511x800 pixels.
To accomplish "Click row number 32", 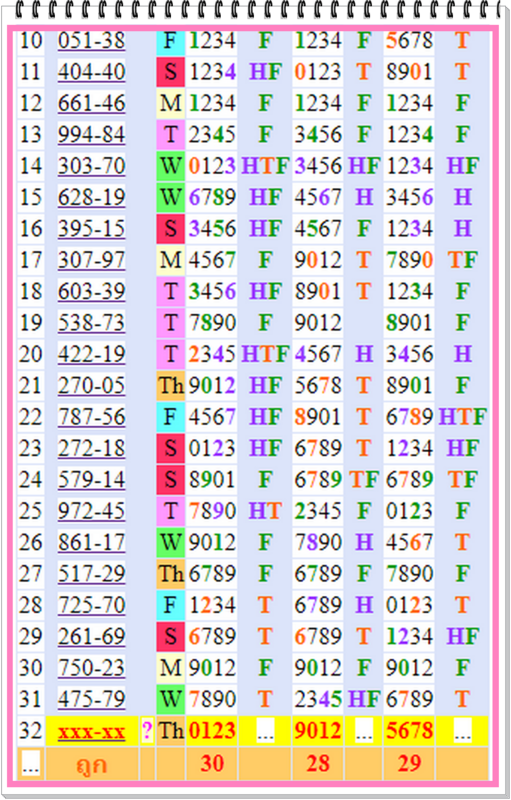I will 31,731.
